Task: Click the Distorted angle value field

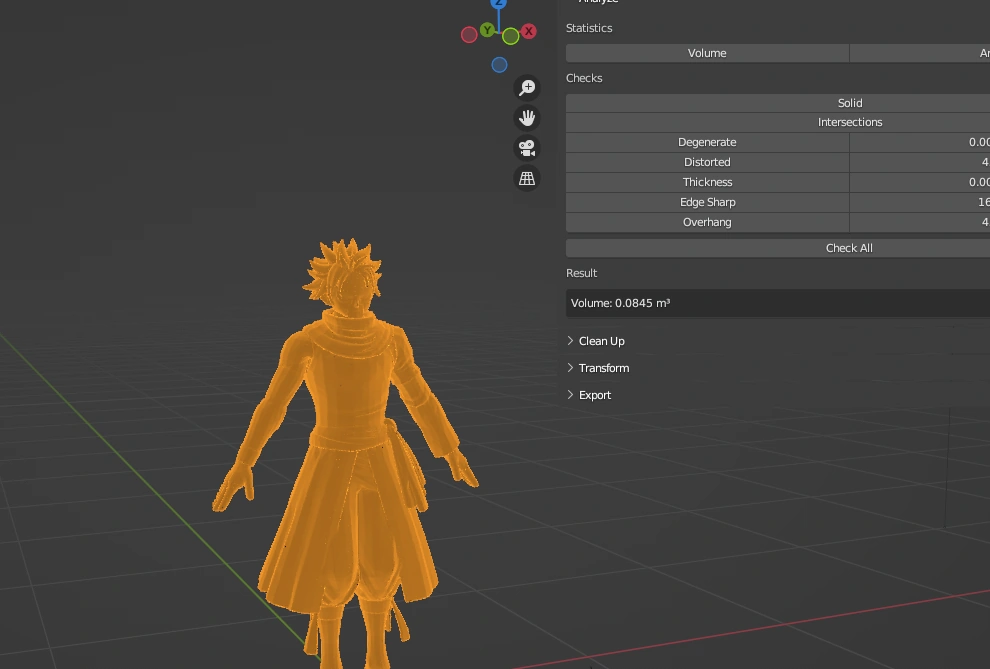Action: coord(920,162)
